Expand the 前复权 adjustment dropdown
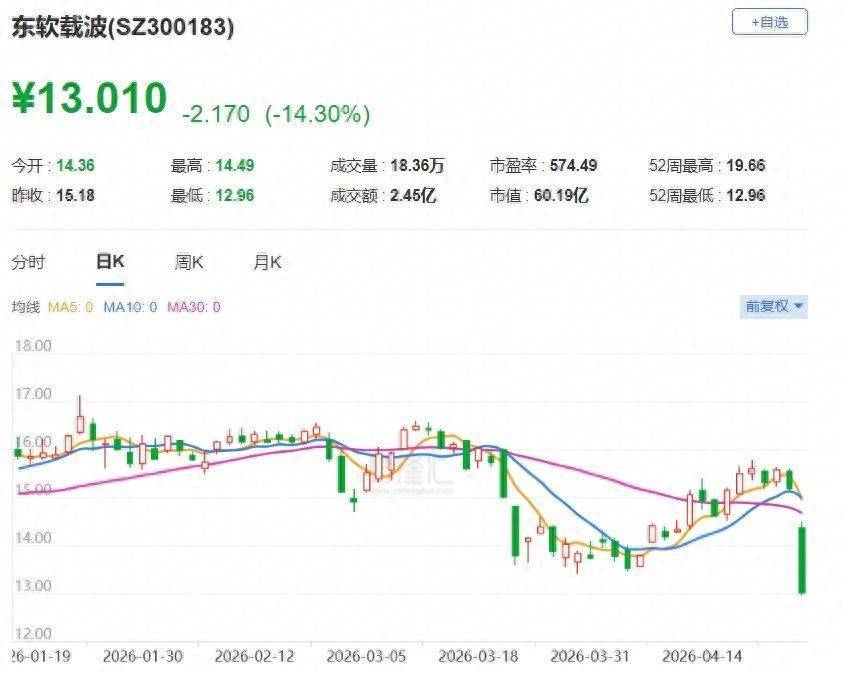Image resolution: width=842 pixels, height=675 pixels. (774, 306)
